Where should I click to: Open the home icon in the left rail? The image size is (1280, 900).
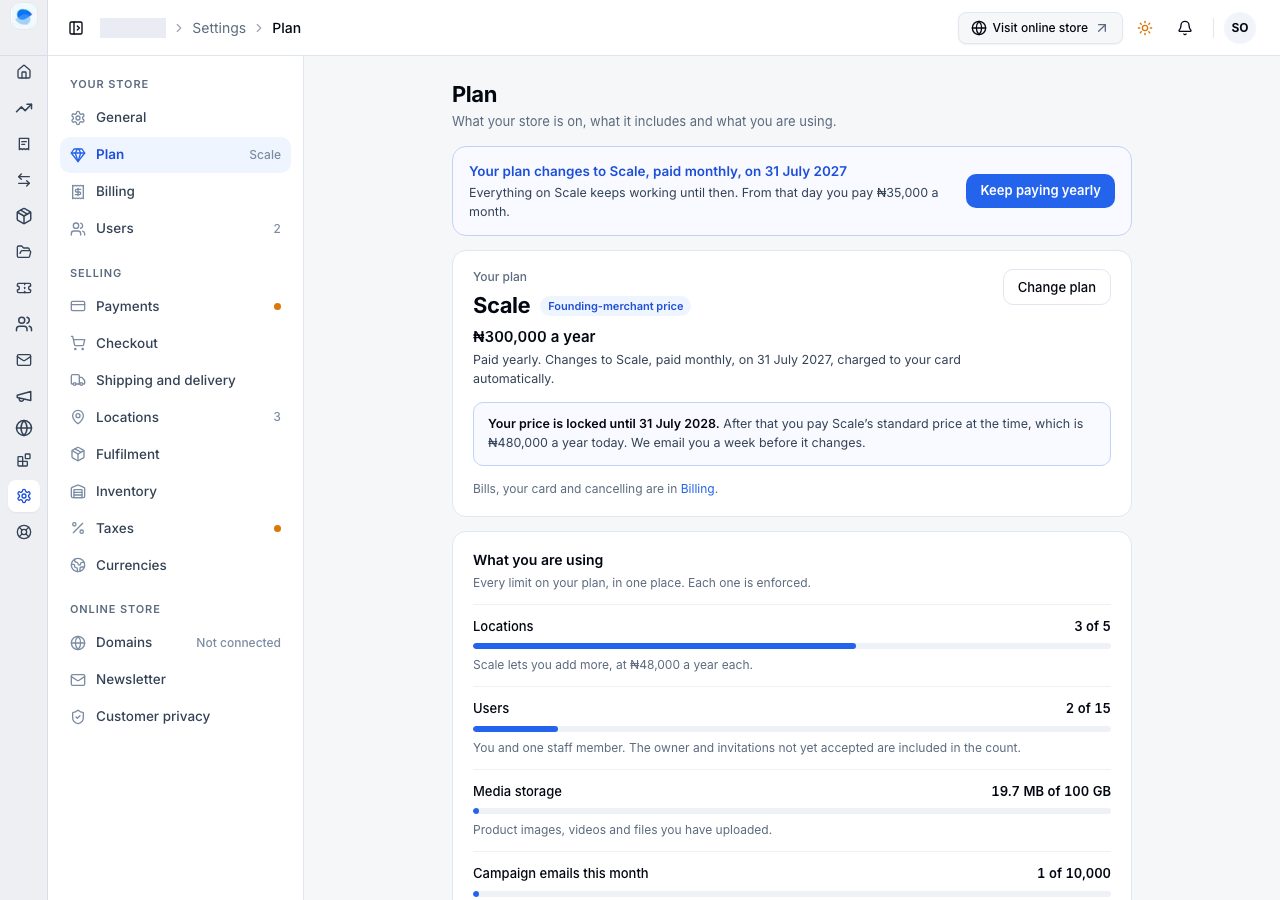coord(24,72)
